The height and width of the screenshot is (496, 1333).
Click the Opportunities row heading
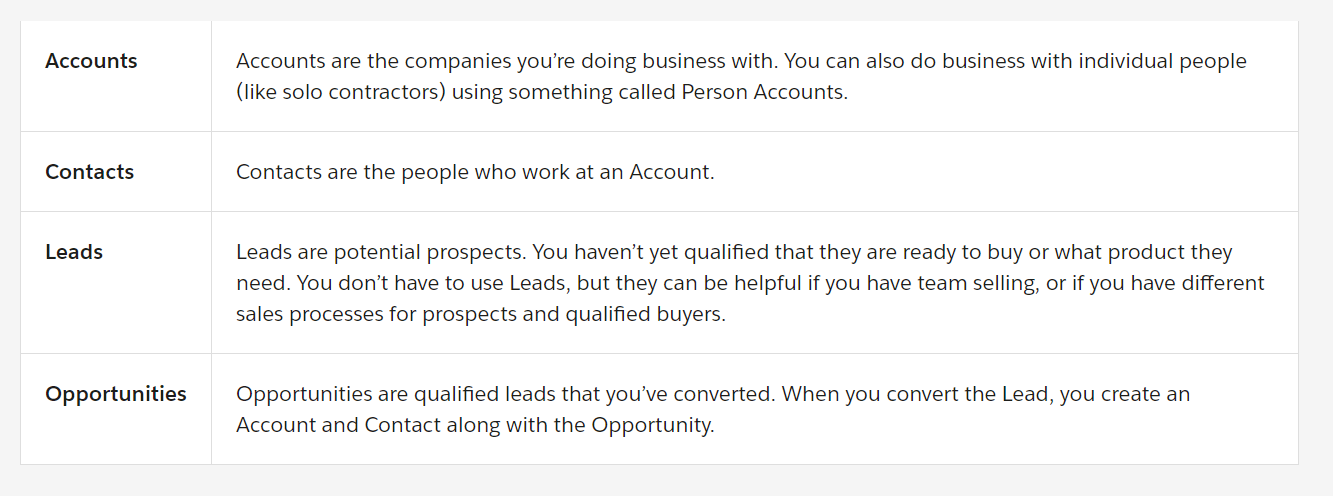tap(116, 394)
